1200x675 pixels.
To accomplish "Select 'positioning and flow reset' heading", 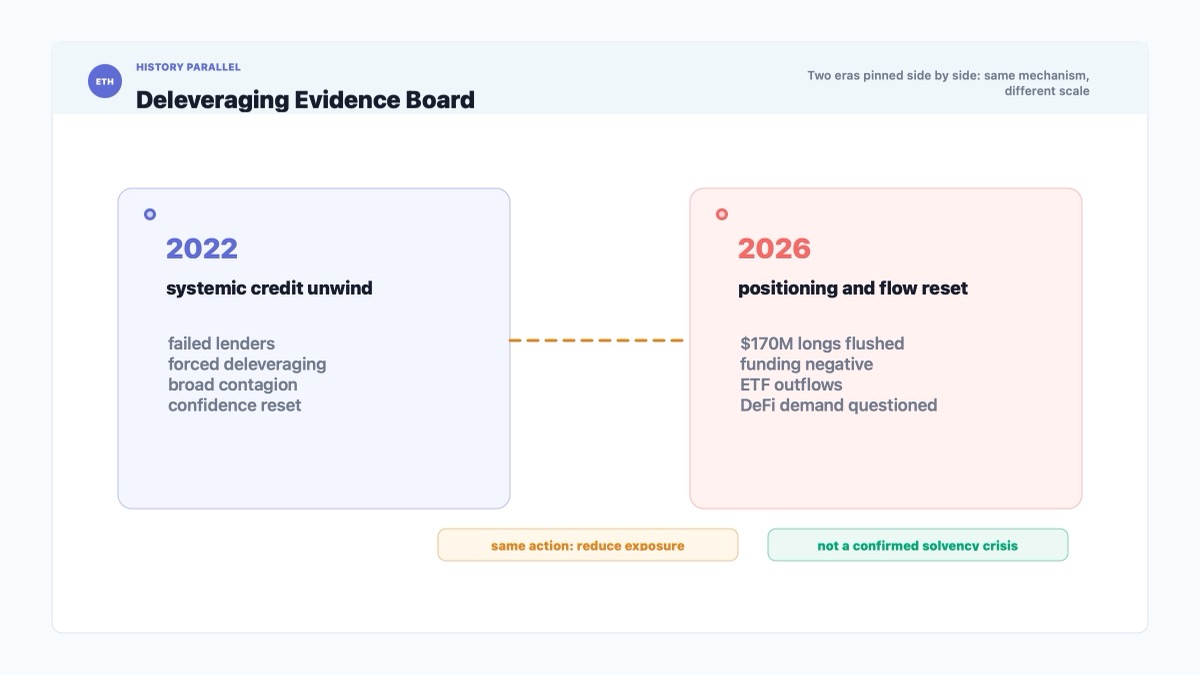I will tap(853, 288).
